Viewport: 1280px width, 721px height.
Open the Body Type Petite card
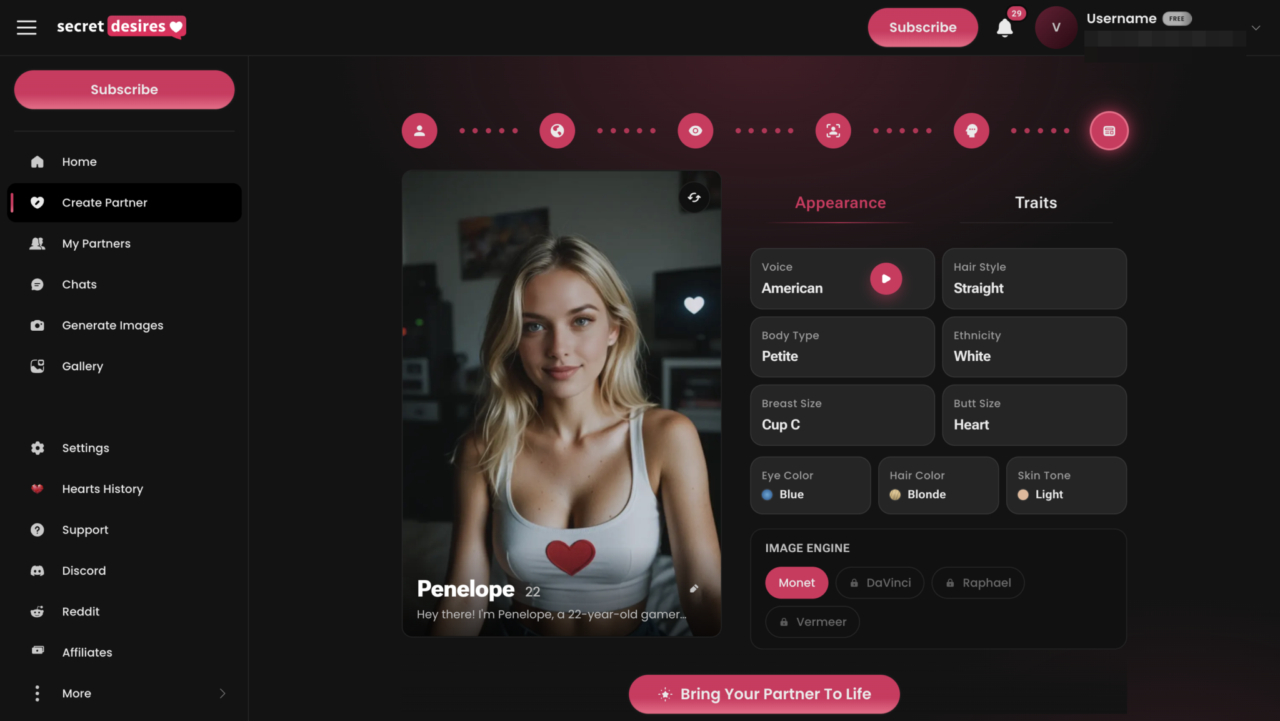coord(842,347)
